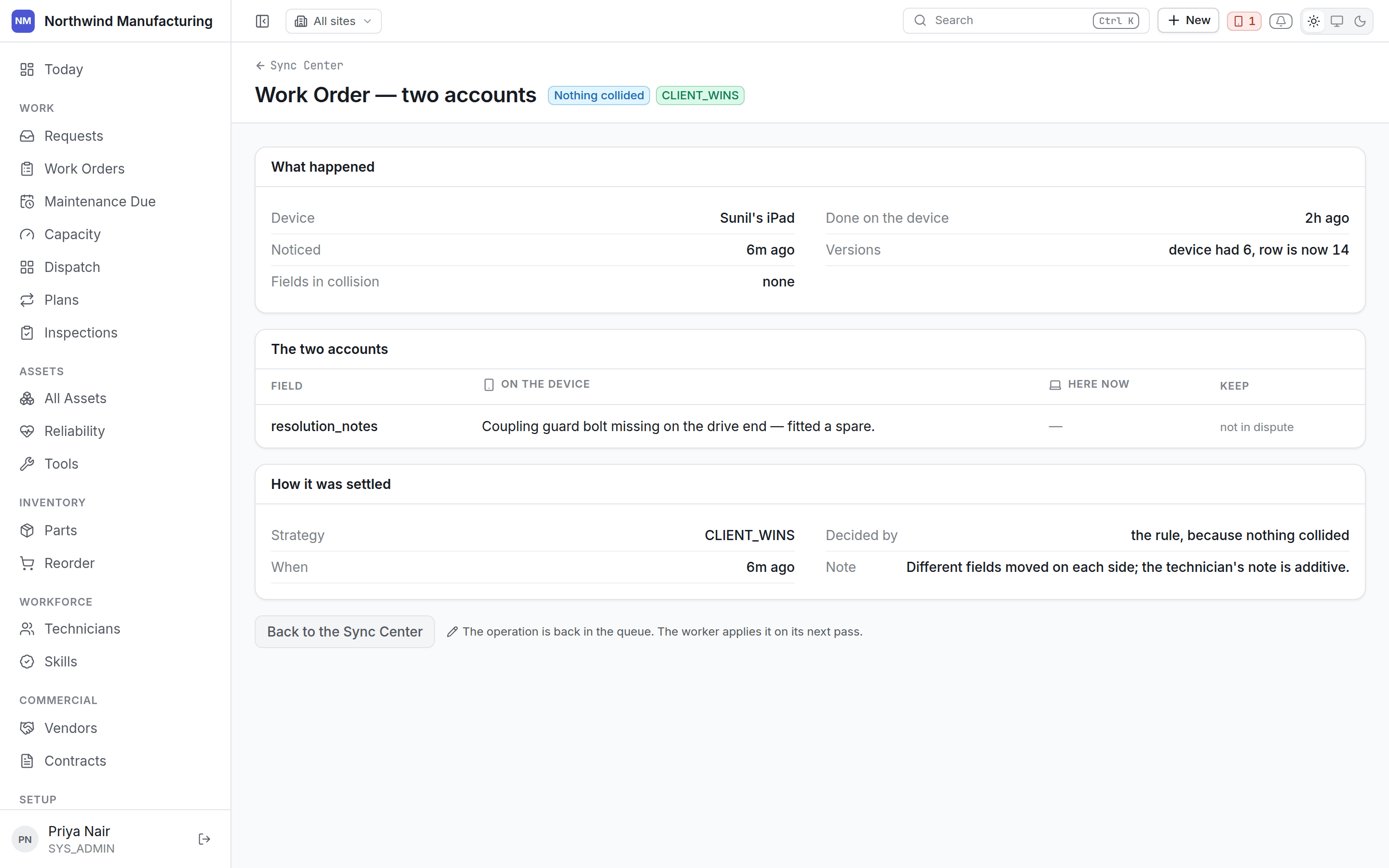Open Today in the sidebar
Viewport: 1389px width, 868px height.
(x=115, y=69)
